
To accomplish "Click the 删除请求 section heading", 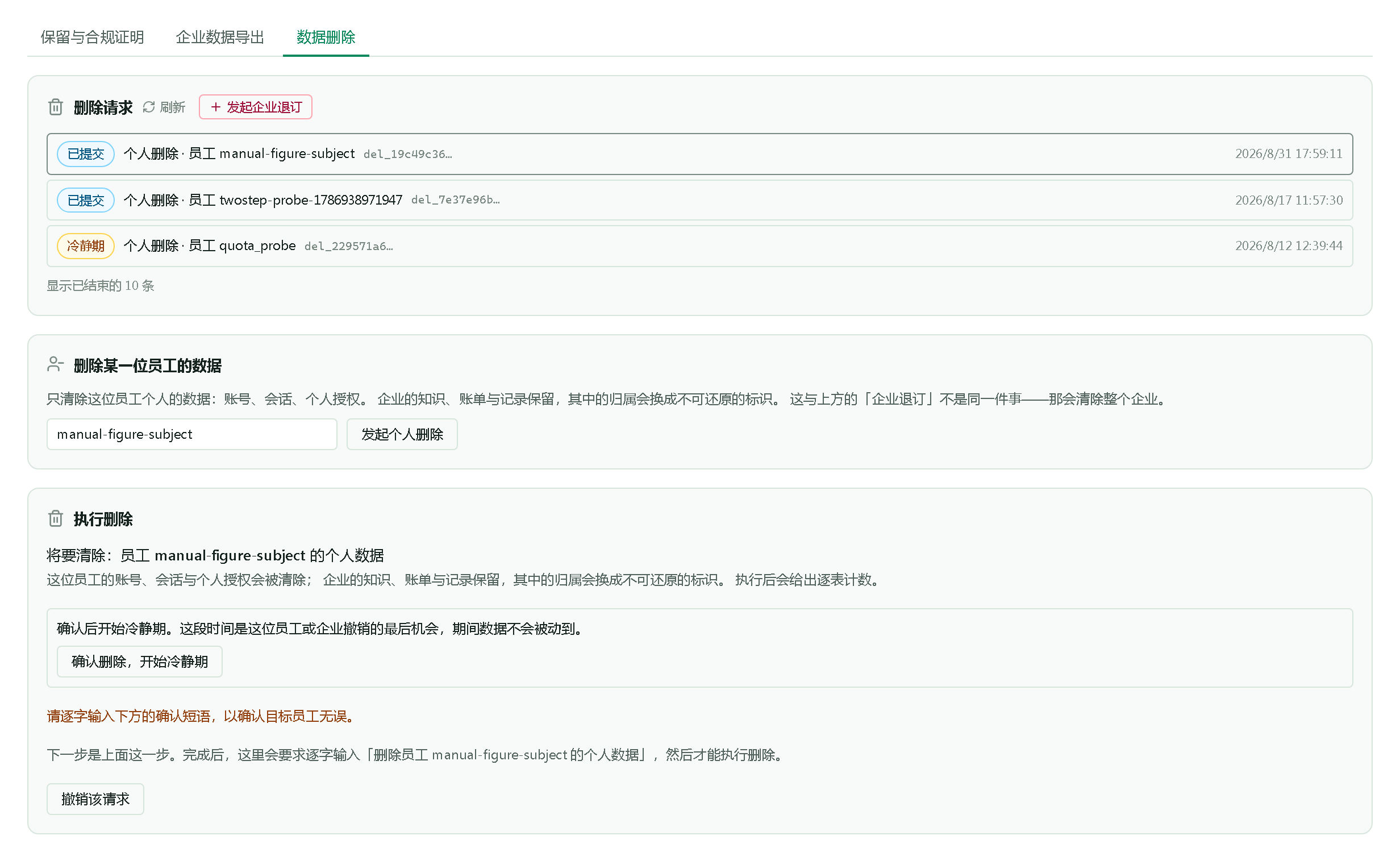I will point(103,107).
